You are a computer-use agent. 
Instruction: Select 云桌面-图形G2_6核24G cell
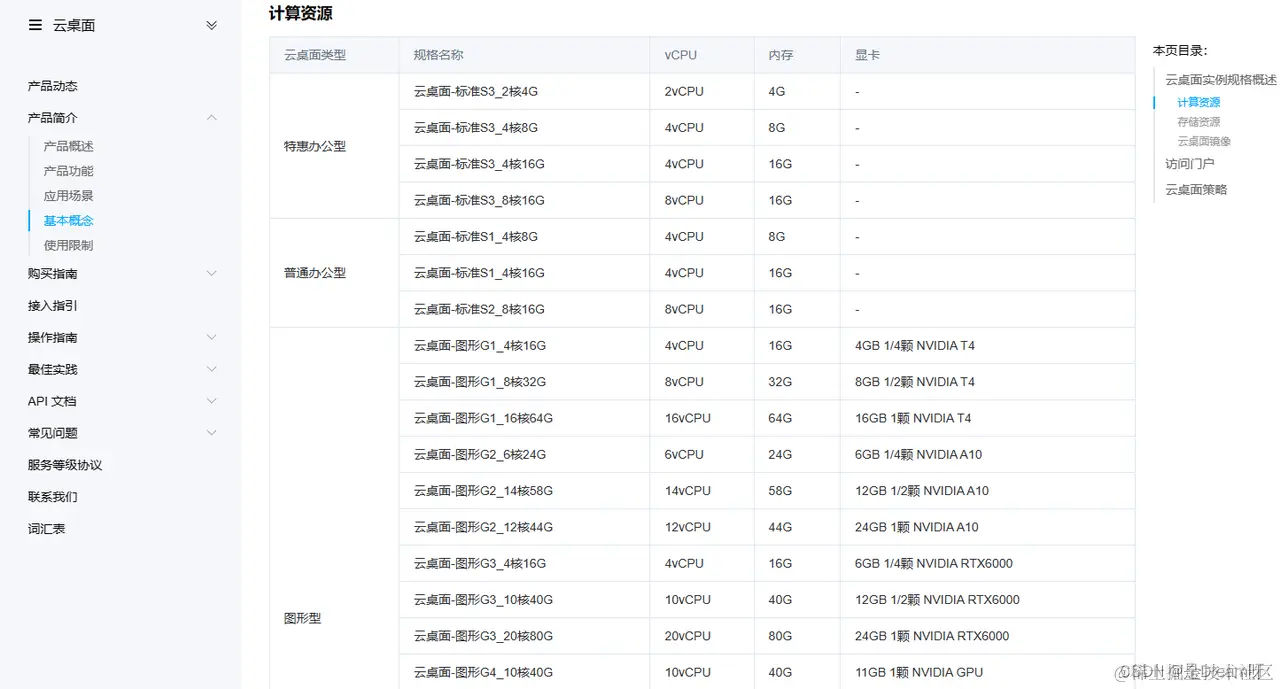point(525,454)
